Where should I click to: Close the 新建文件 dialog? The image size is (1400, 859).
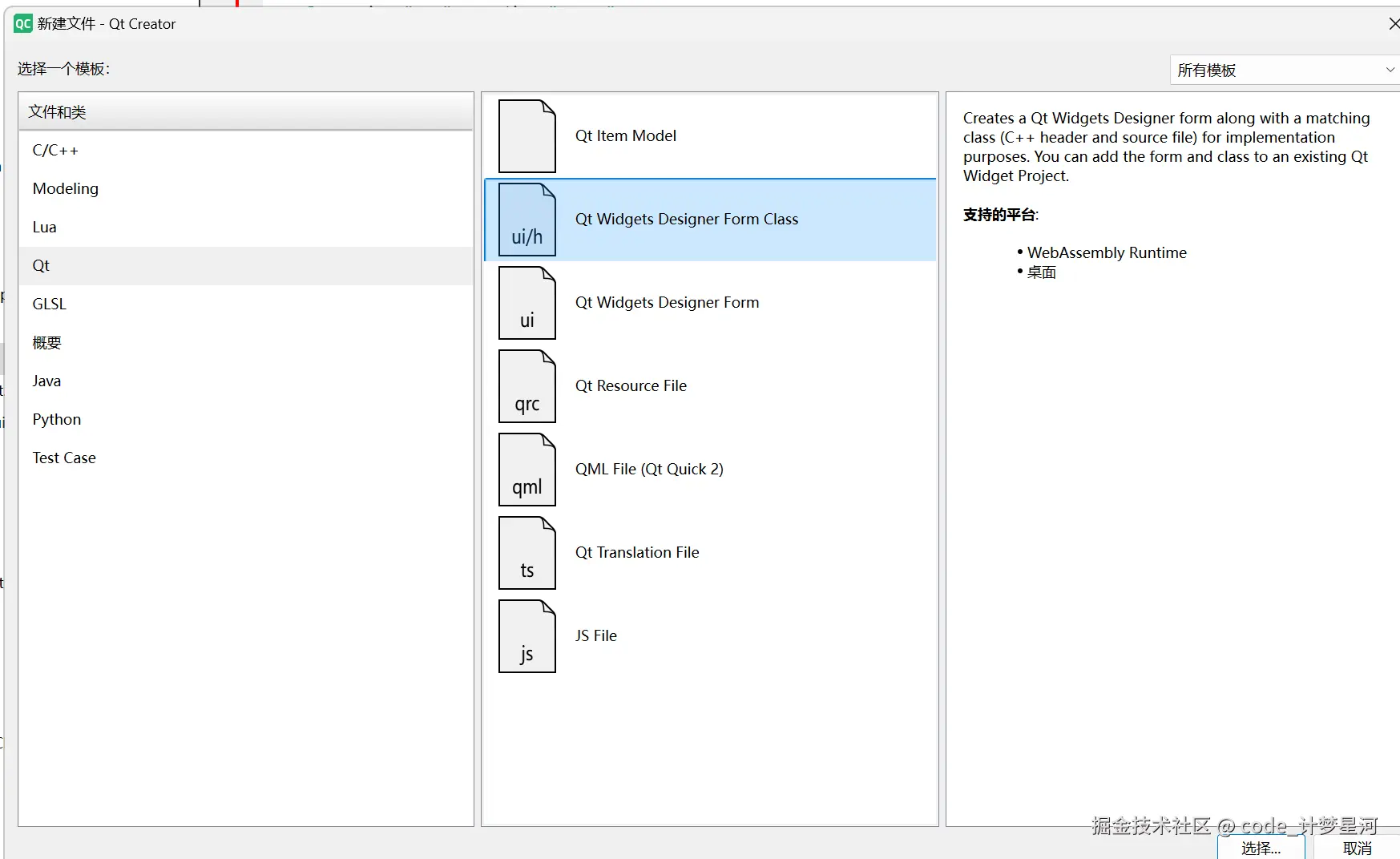(1394, 24)
